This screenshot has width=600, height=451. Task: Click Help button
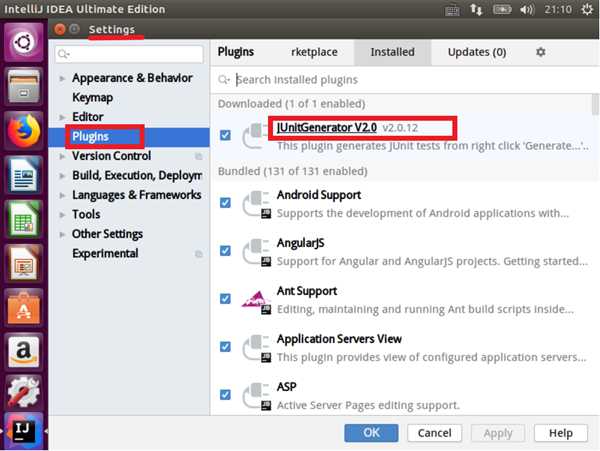pos(561,433)
